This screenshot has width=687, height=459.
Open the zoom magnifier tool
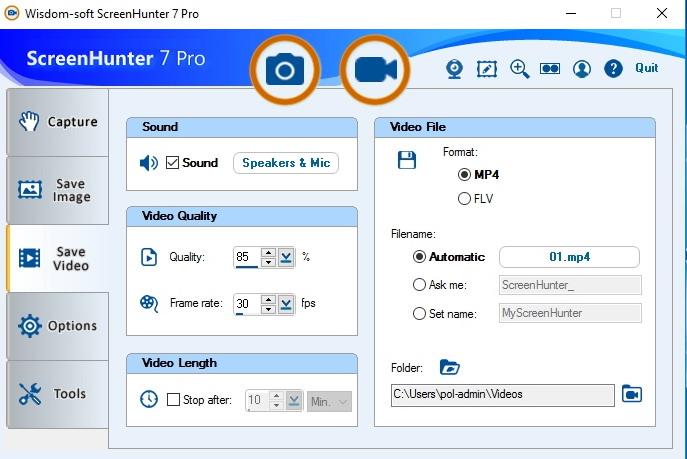[x=519, y=69]
